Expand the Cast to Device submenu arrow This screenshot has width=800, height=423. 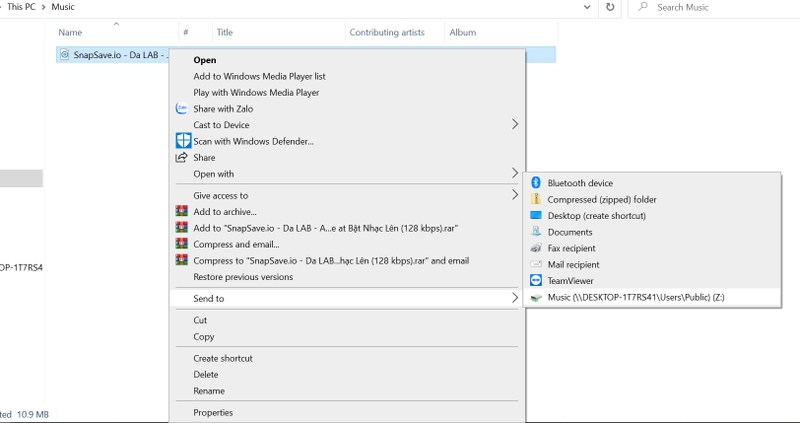coord(515,125)
